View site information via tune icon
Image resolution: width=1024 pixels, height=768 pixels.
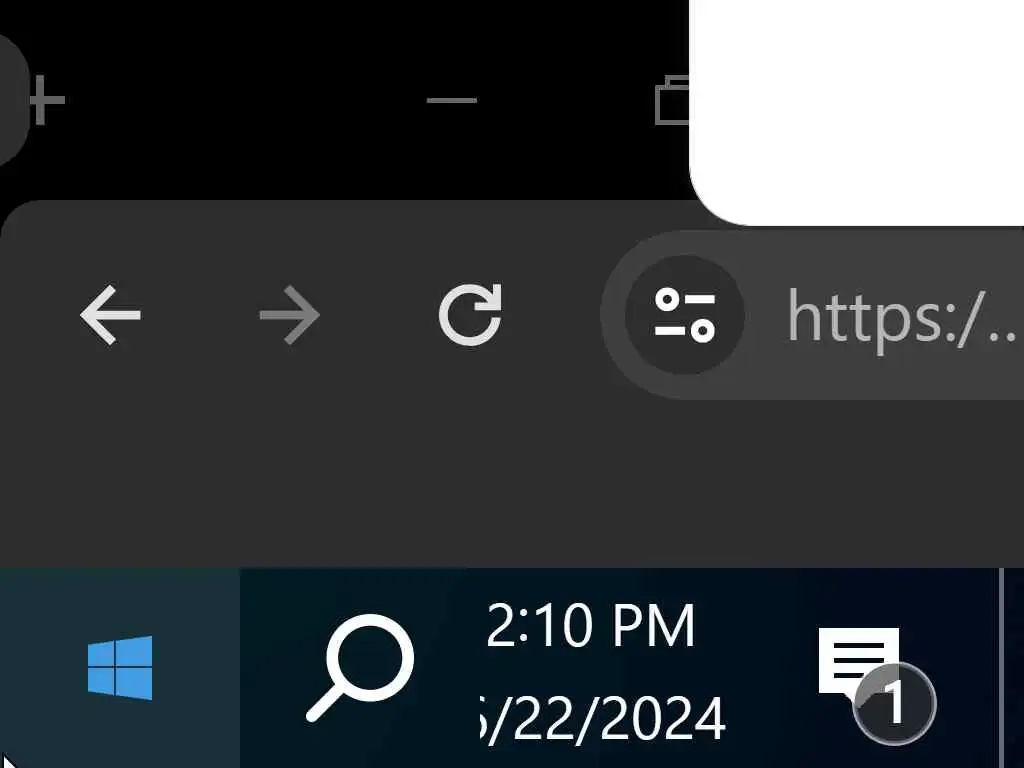point(684,315)
